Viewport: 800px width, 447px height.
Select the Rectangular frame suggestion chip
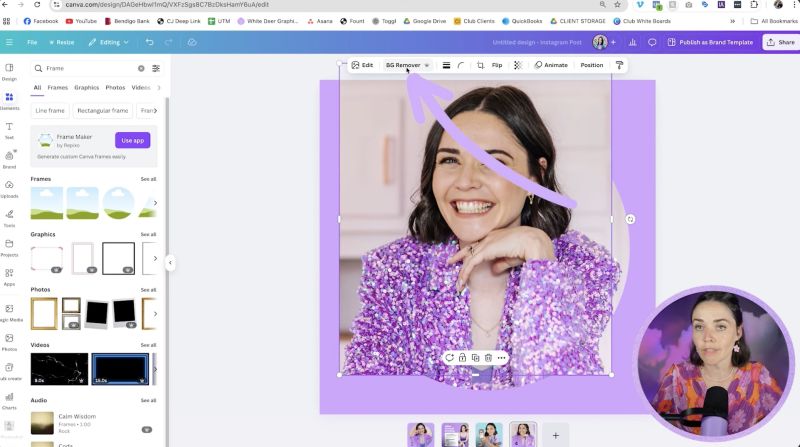[x=103, y=111]
